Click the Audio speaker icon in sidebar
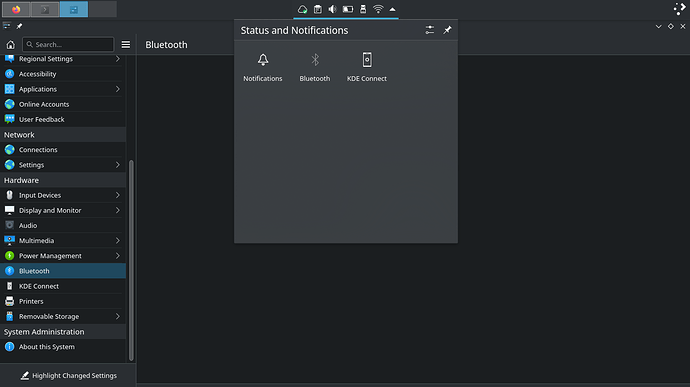 coord(10,225)
